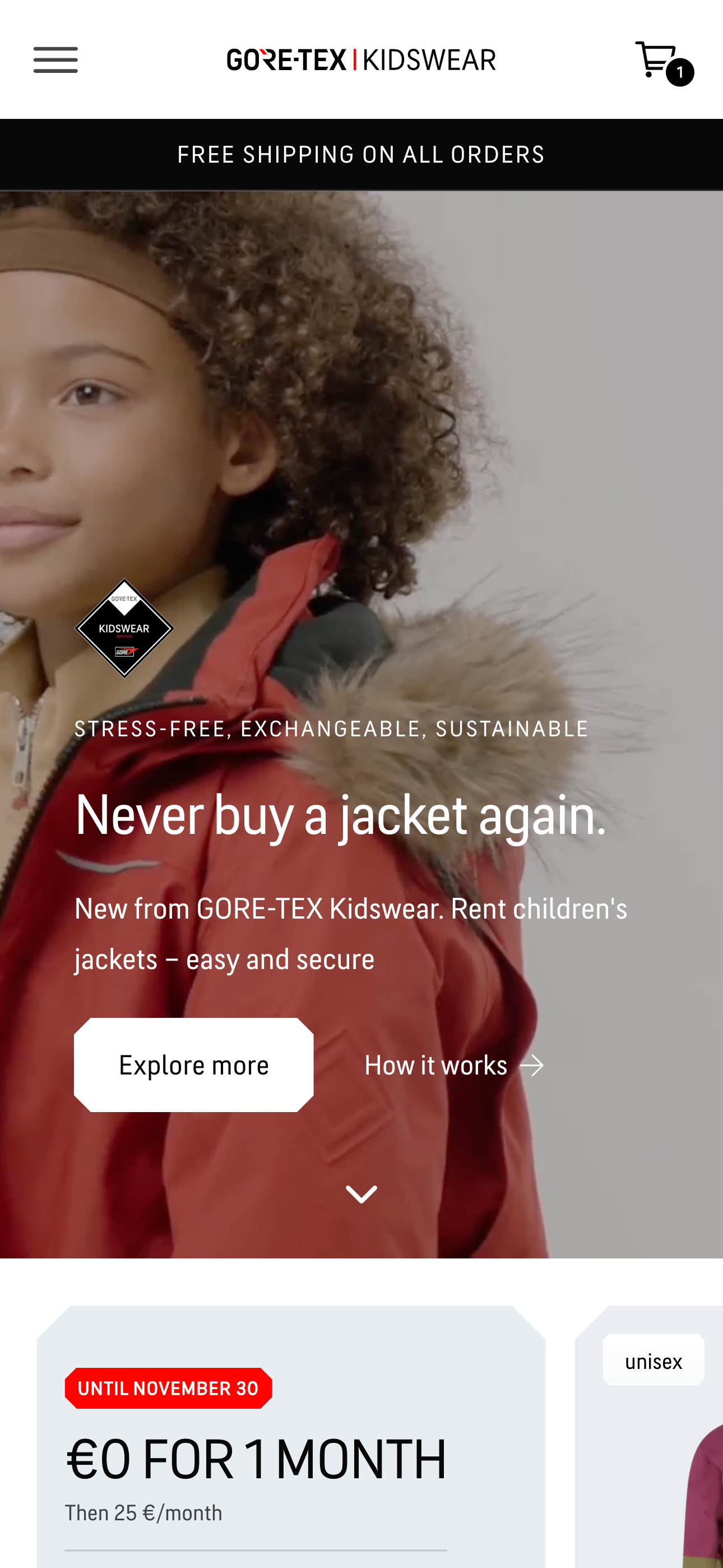Image resolution: width=723 pixels, height=1568 pixels.
Task: Select the unisex tag on product card
Action: 653,1361
